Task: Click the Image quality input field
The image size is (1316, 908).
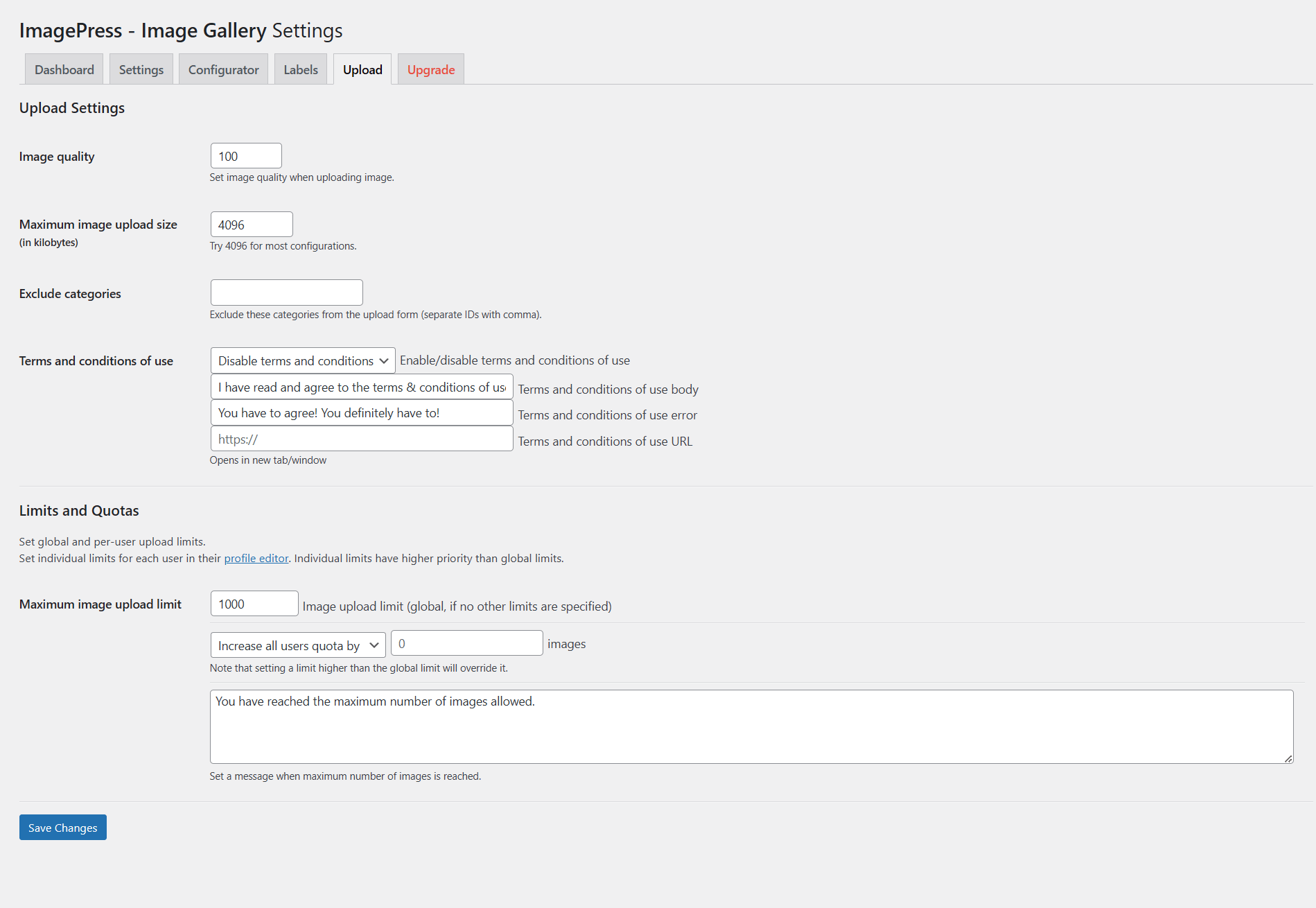Action: coord(246,156)
